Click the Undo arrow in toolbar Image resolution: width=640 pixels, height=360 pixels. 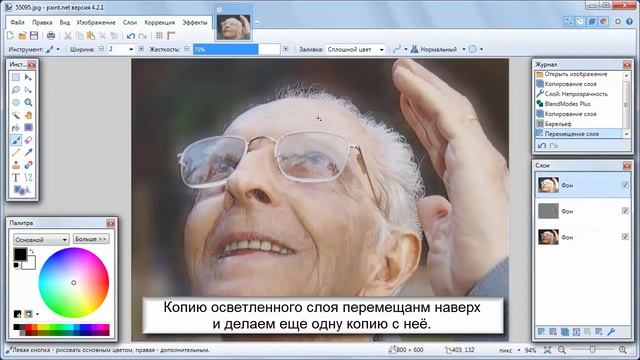click(131, 36)
